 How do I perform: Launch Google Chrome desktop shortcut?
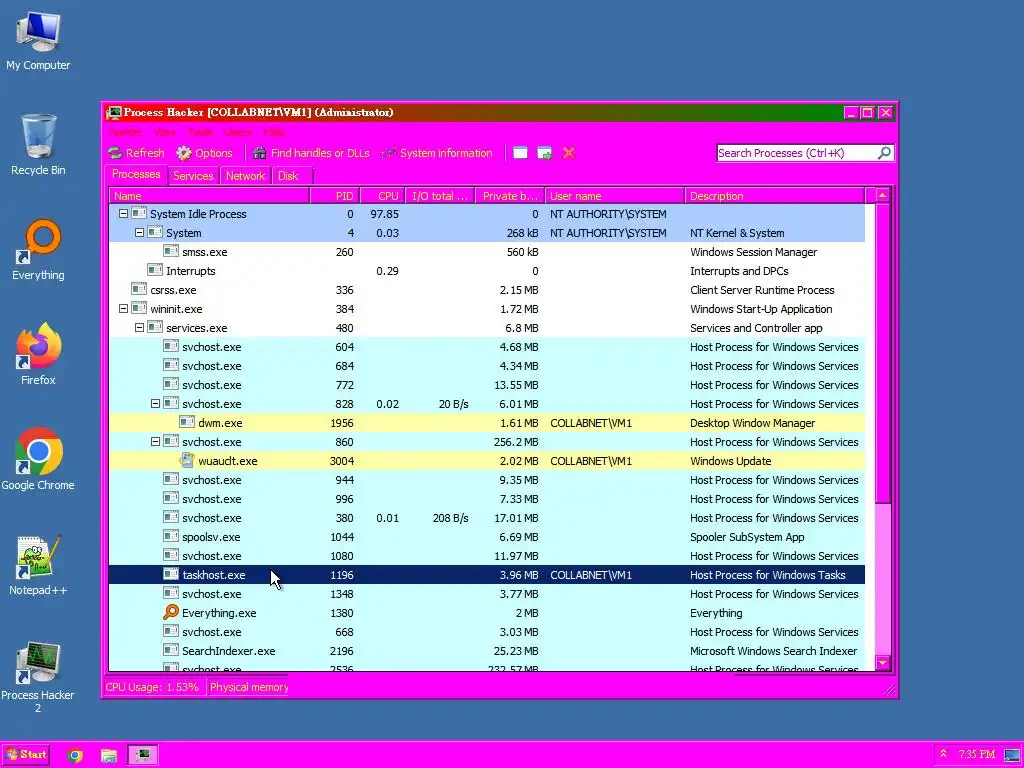[38, 460]
